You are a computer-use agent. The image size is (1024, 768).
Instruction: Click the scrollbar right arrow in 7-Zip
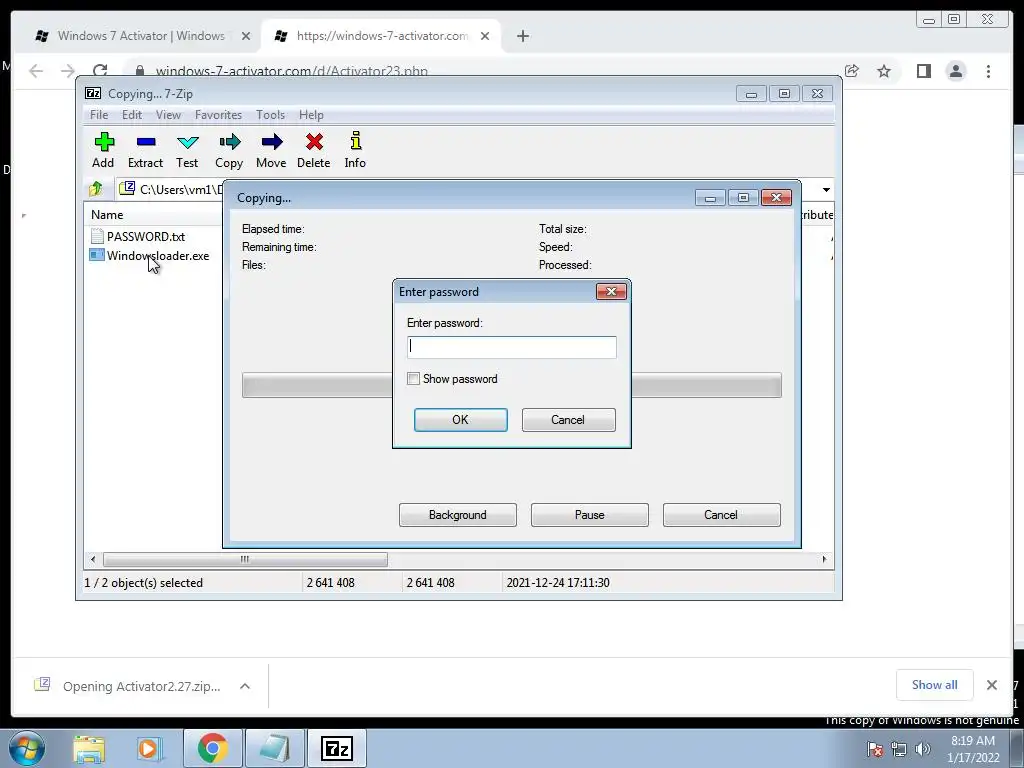pyautogui.click(x=824, y=559)
